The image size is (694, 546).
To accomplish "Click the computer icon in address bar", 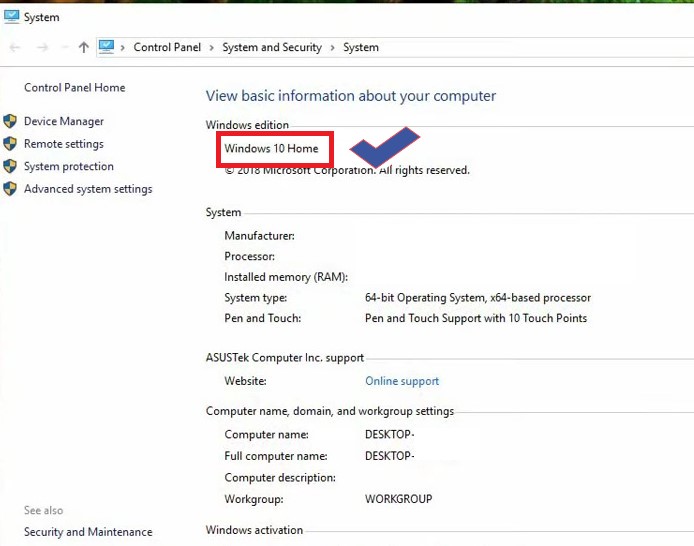I will [x=106, y=47].
